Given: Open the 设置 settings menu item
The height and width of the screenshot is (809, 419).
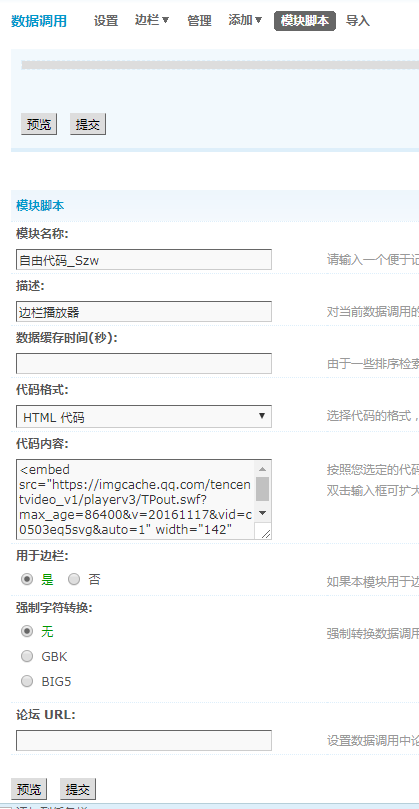Looking at the screenshot, I should [106, 21].
